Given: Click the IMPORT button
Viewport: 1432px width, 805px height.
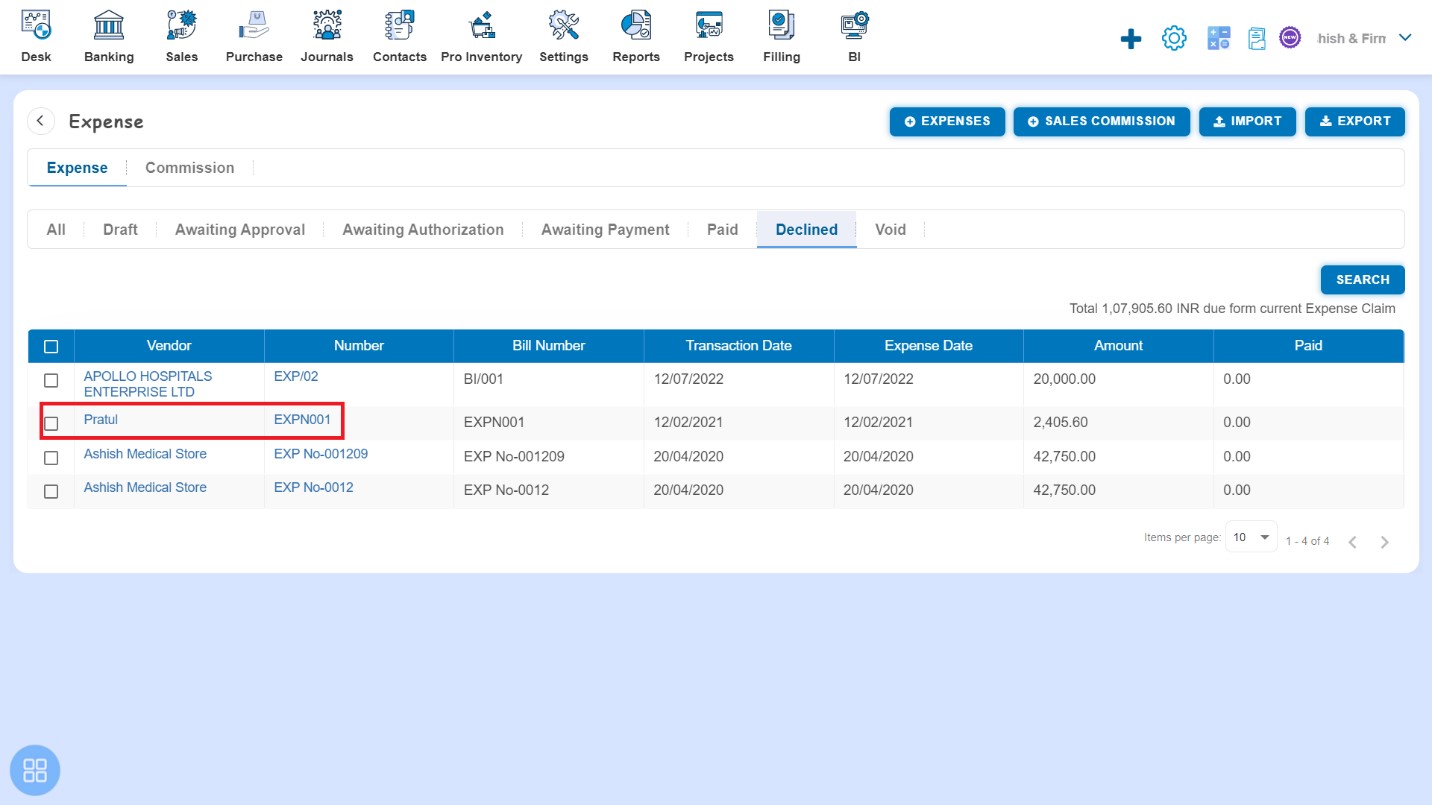Looking at the screenshot, I should (x=1247, y=121).
